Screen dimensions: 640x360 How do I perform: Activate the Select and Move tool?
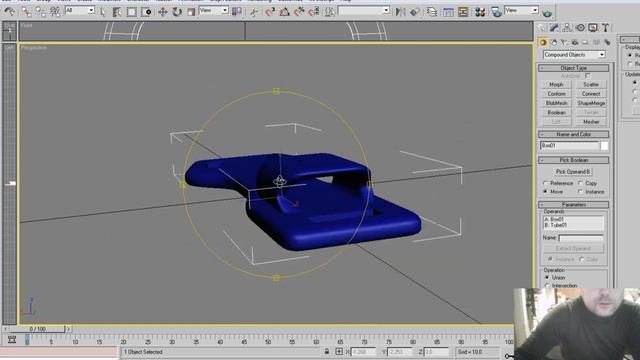[162, 12]
